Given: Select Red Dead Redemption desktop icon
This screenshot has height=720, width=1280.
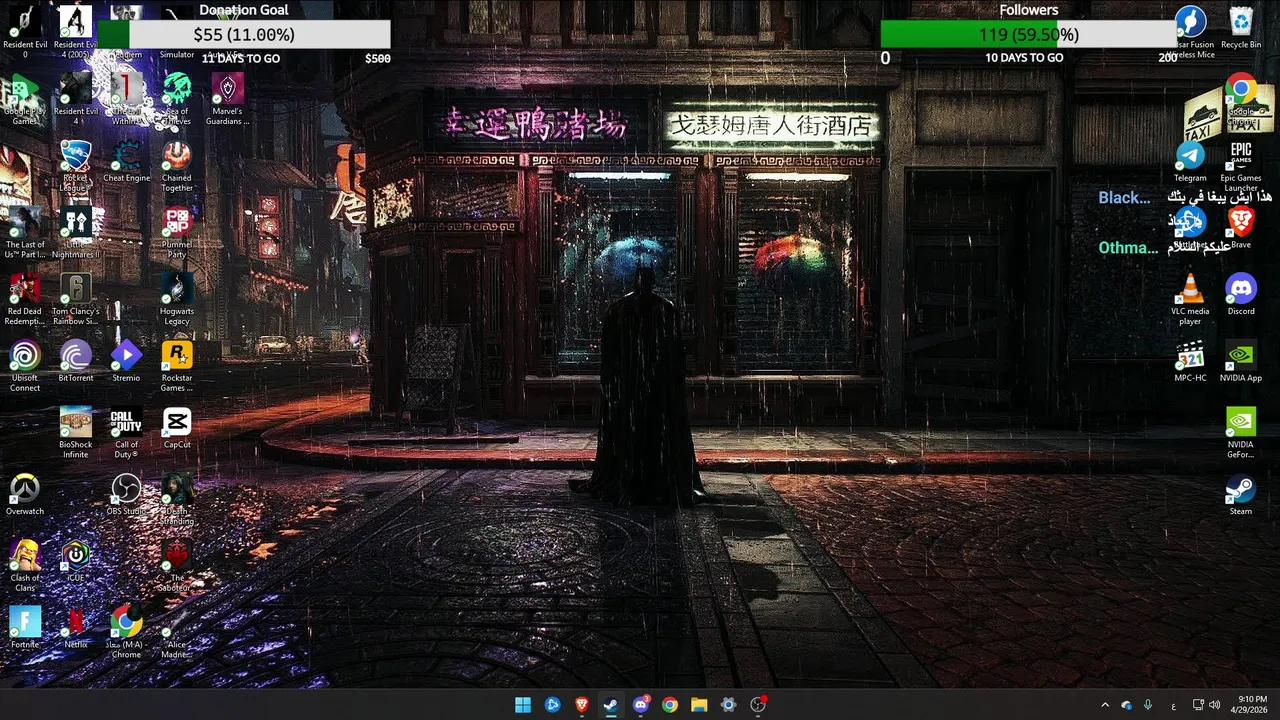Looking at the screenshot, I should [25, 300].
